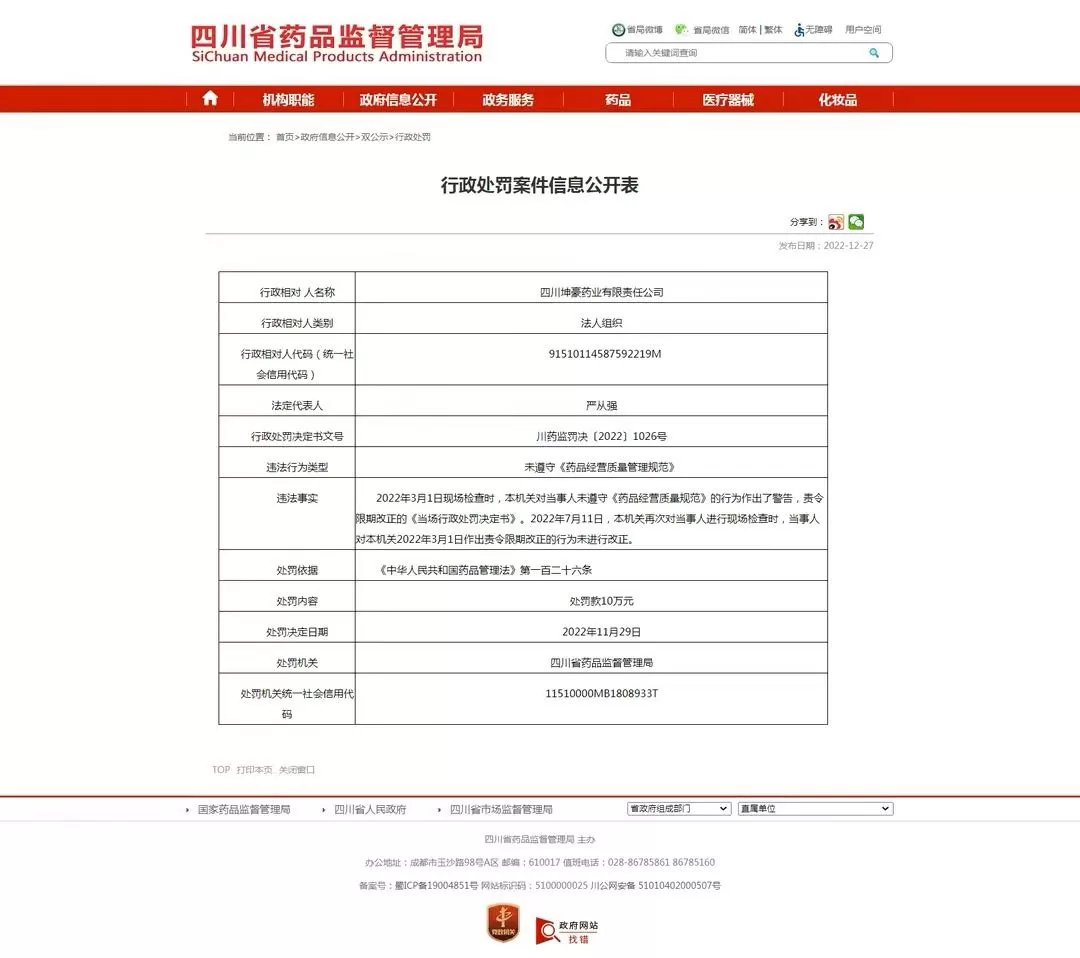This screenshot has height=958, width=1080.
Task: Click the 国家药品监督管理局 footer link
Action: (245, 808)
